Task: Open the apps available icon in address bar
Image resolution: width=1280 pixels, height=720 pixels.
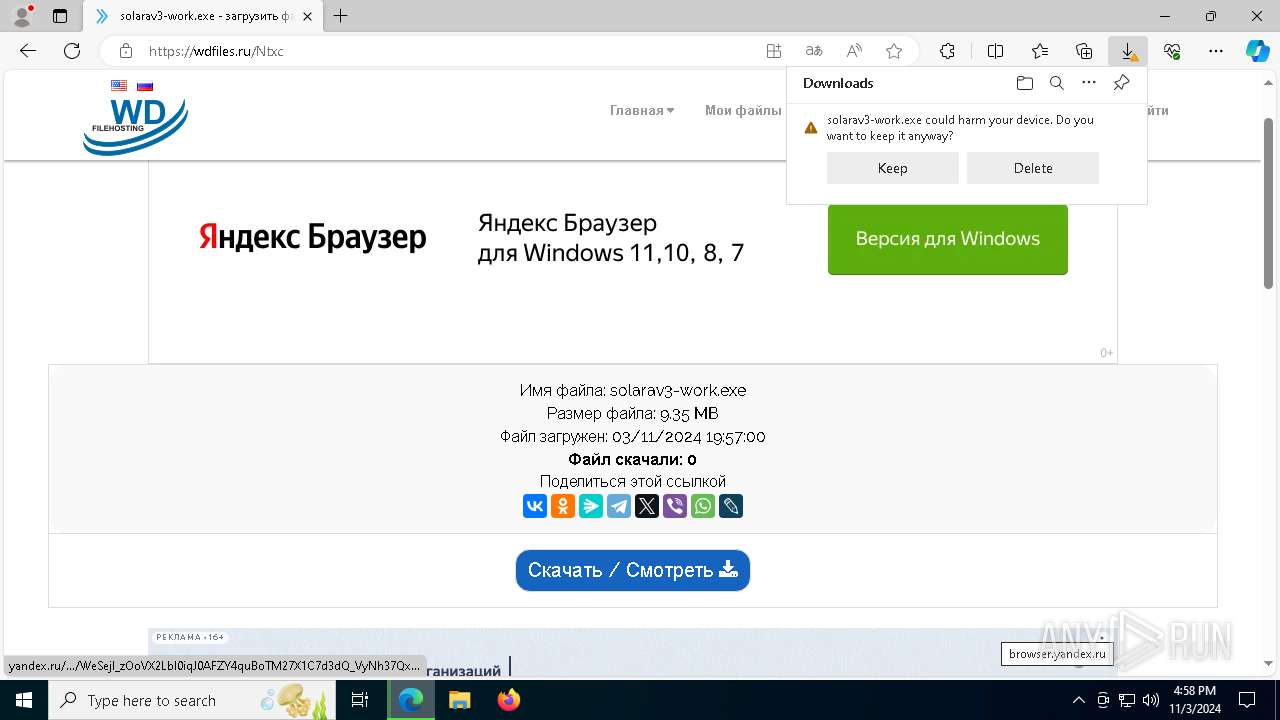Action: coord(774,51)
